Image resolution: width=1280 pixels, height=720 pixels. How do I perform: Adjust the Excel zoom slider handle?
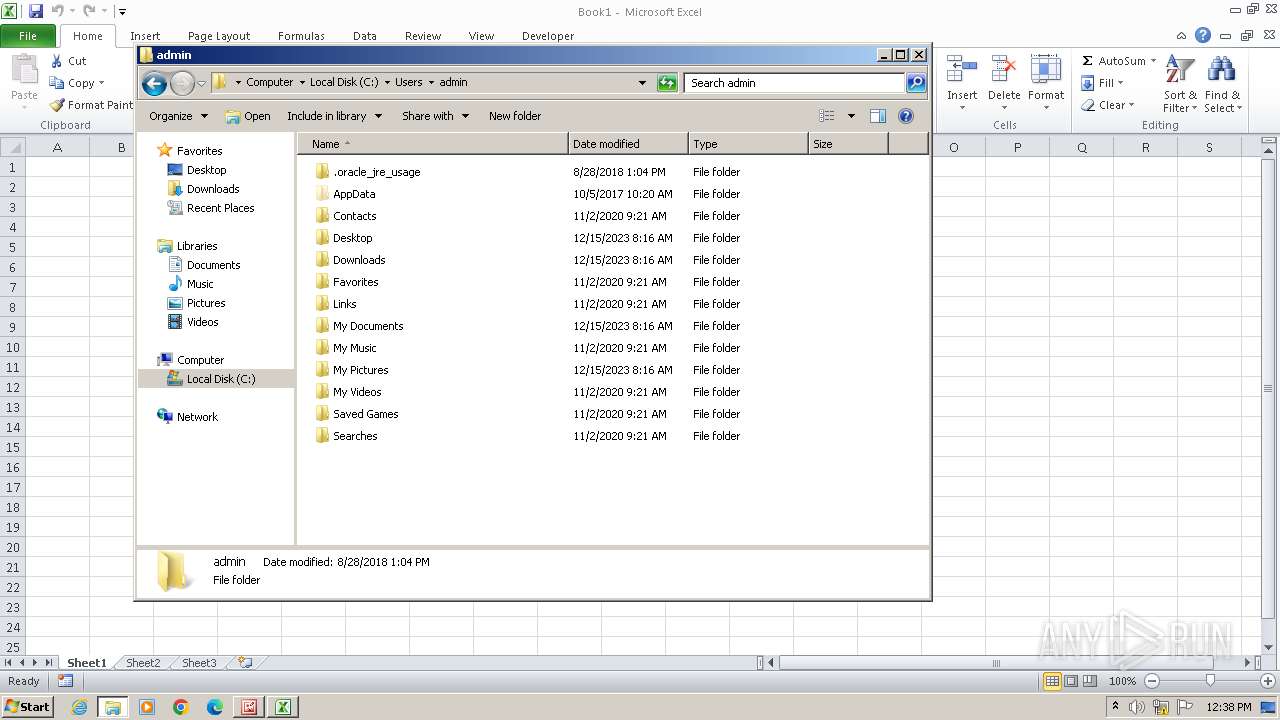pyautogui.click(x=1210, y=681)
